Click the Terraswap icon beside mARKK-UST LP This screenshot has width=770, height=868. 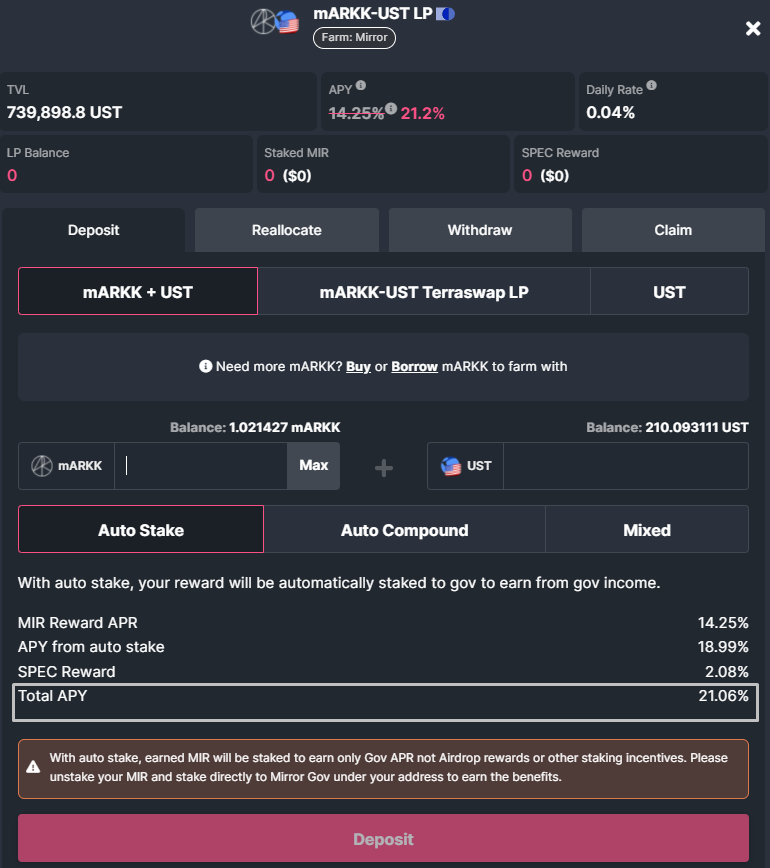point(445,14)
